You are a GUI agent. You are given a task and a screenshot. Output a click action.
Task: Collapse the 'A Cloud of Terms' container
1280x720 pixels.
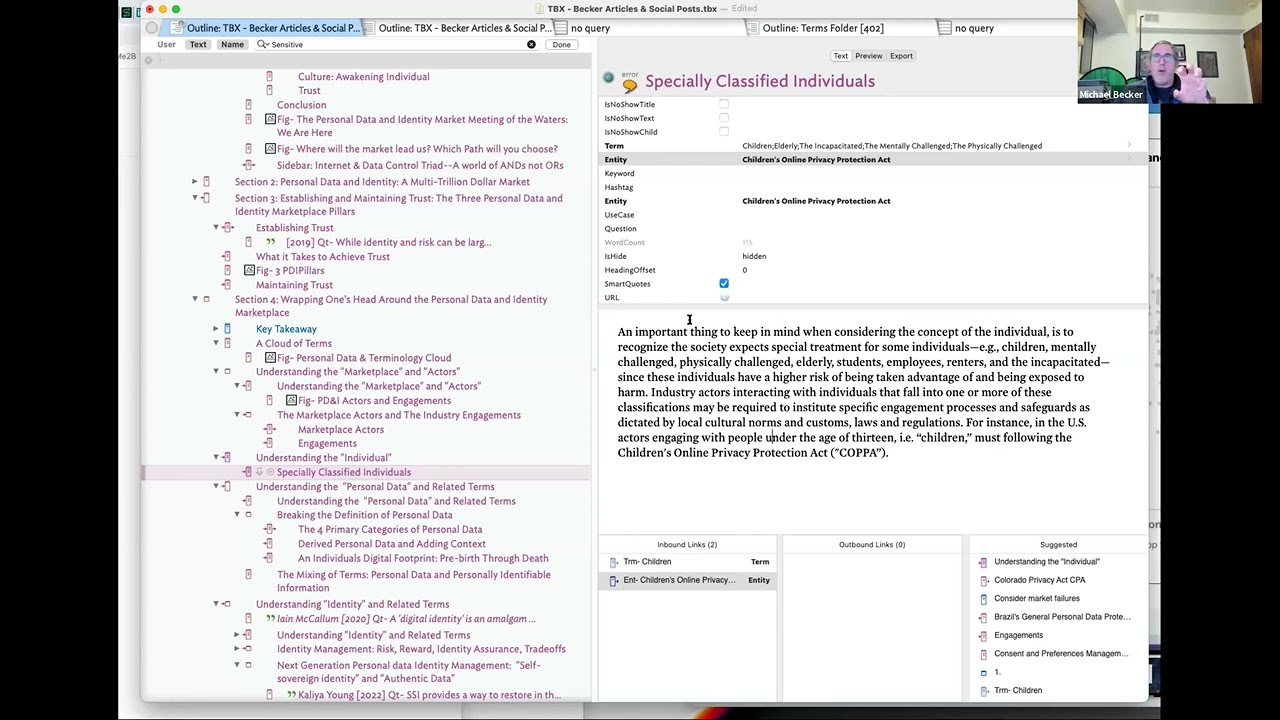click(216, 344)
